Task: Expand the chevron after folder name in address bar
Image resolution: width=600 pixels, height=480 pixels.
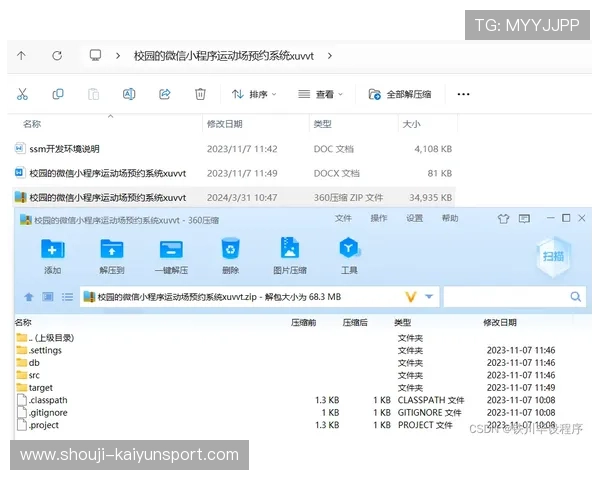Action: [329, 56]
